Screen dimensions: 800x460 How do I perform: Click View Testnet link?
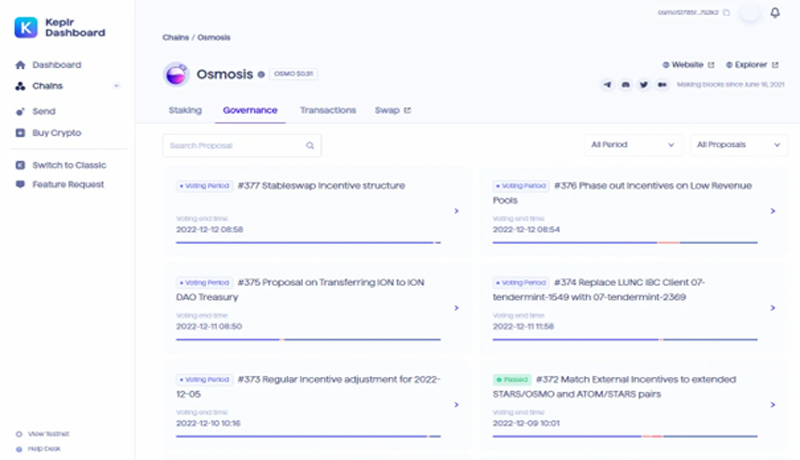click(48, 434)
